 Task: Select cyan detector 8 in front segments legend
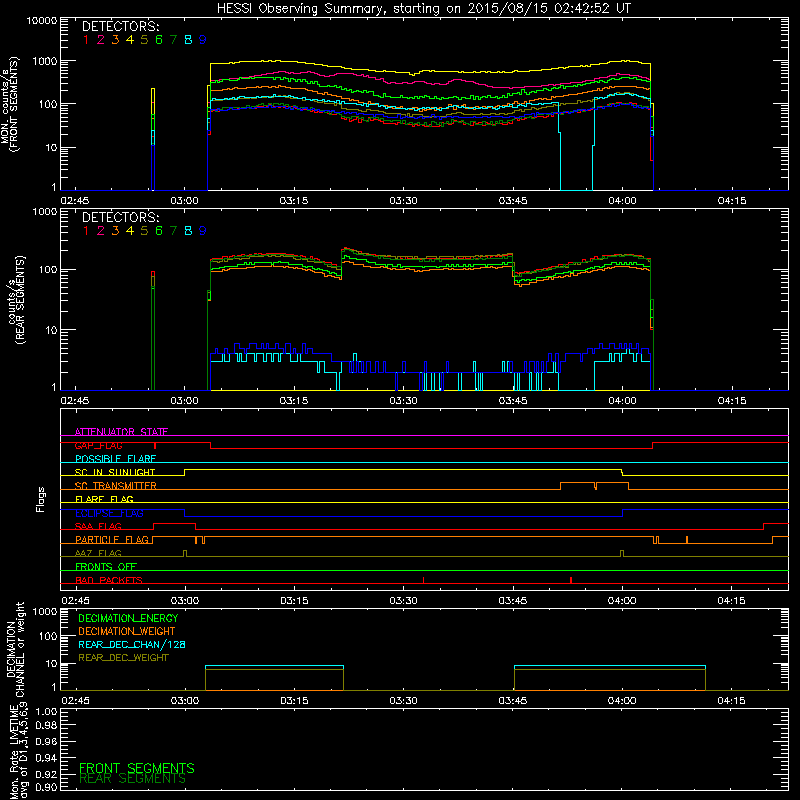pyautogui.click(x=188, y=40)
